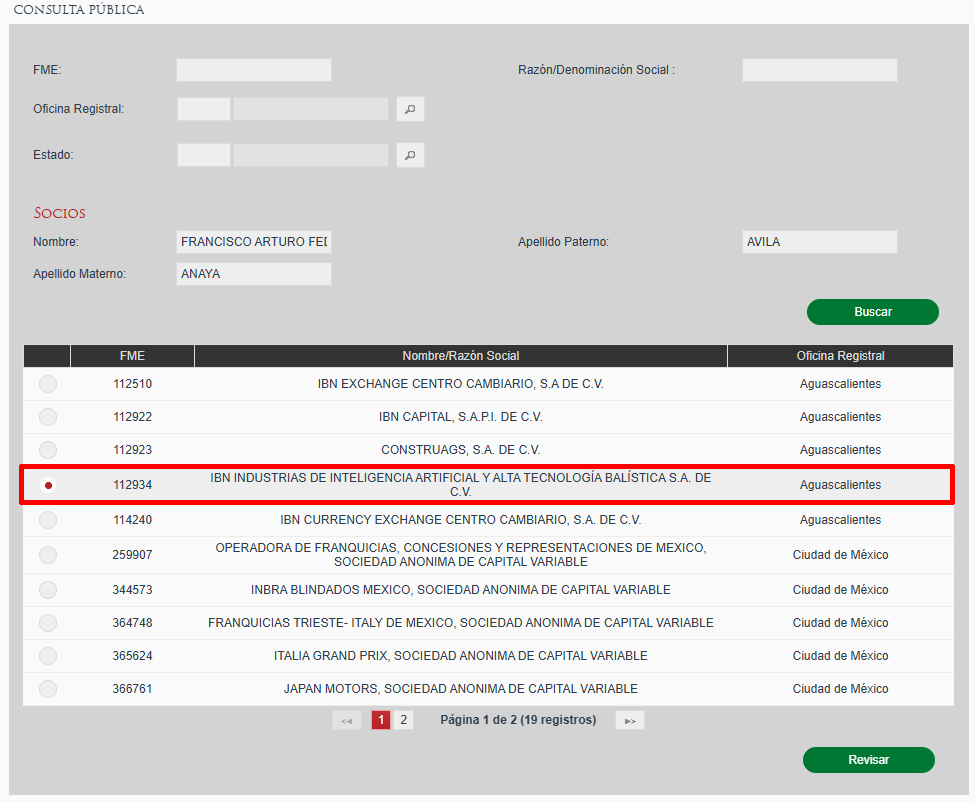Click FME number 366761
The image size is (975, 802).
pos(132,689)
